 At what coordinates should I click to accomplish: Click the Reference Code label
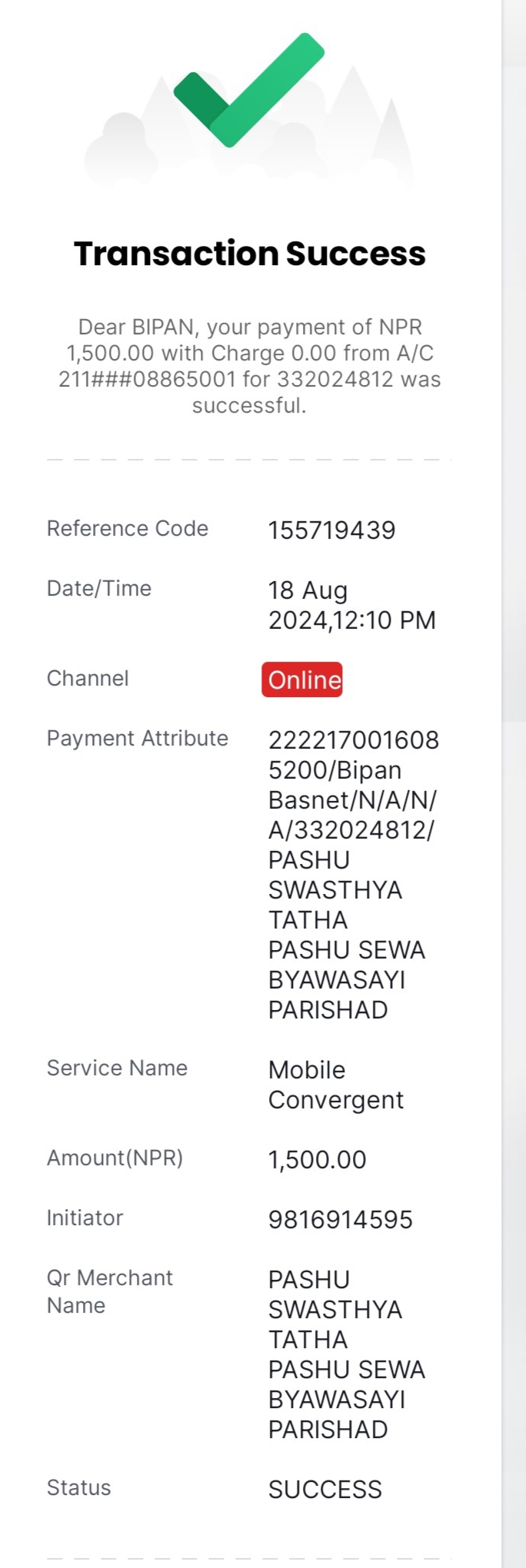click(x=128, y=529)
